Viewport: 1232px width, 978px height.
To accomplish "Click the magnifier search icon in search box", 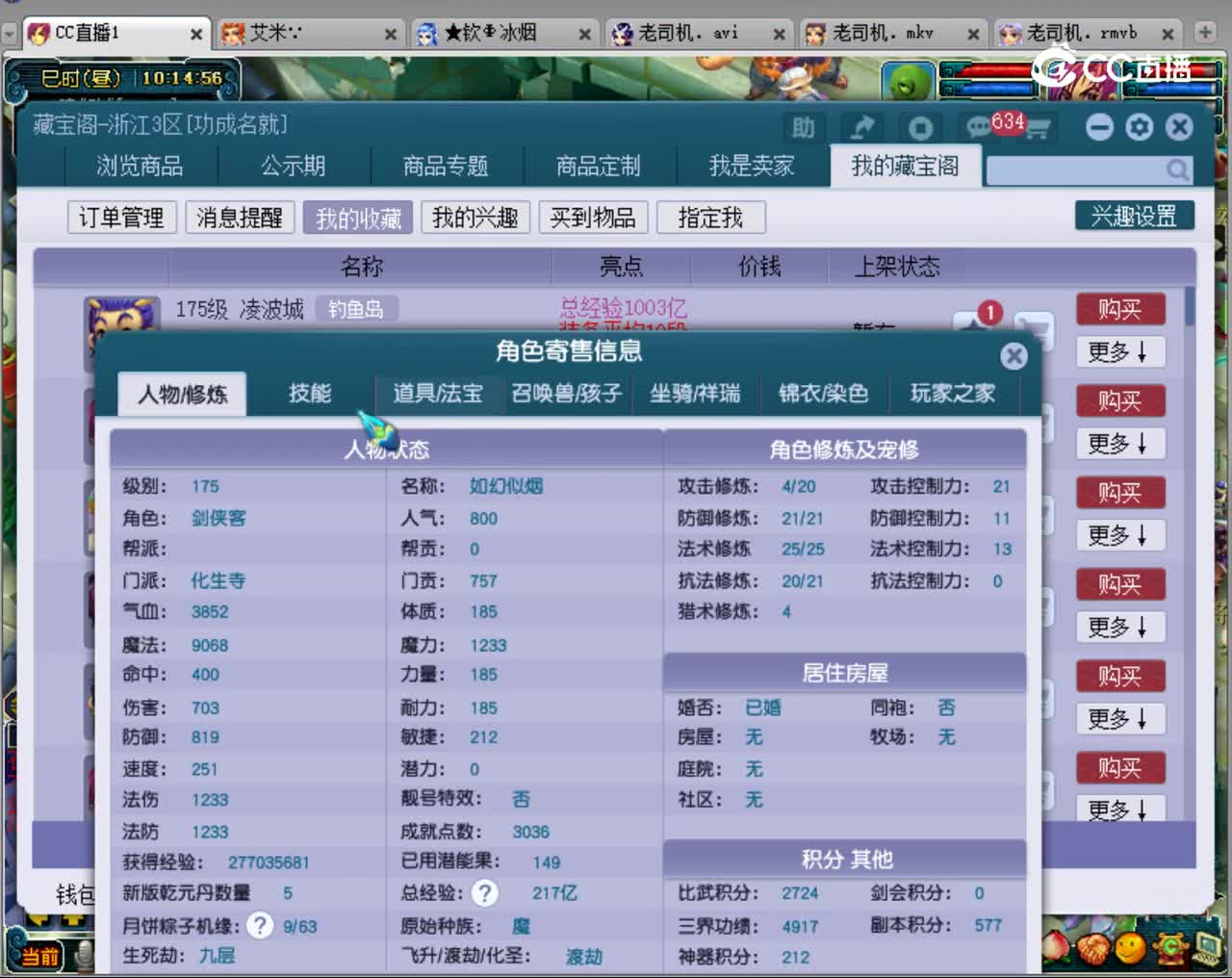I will pyautogui.click(x=1177, y=169).
